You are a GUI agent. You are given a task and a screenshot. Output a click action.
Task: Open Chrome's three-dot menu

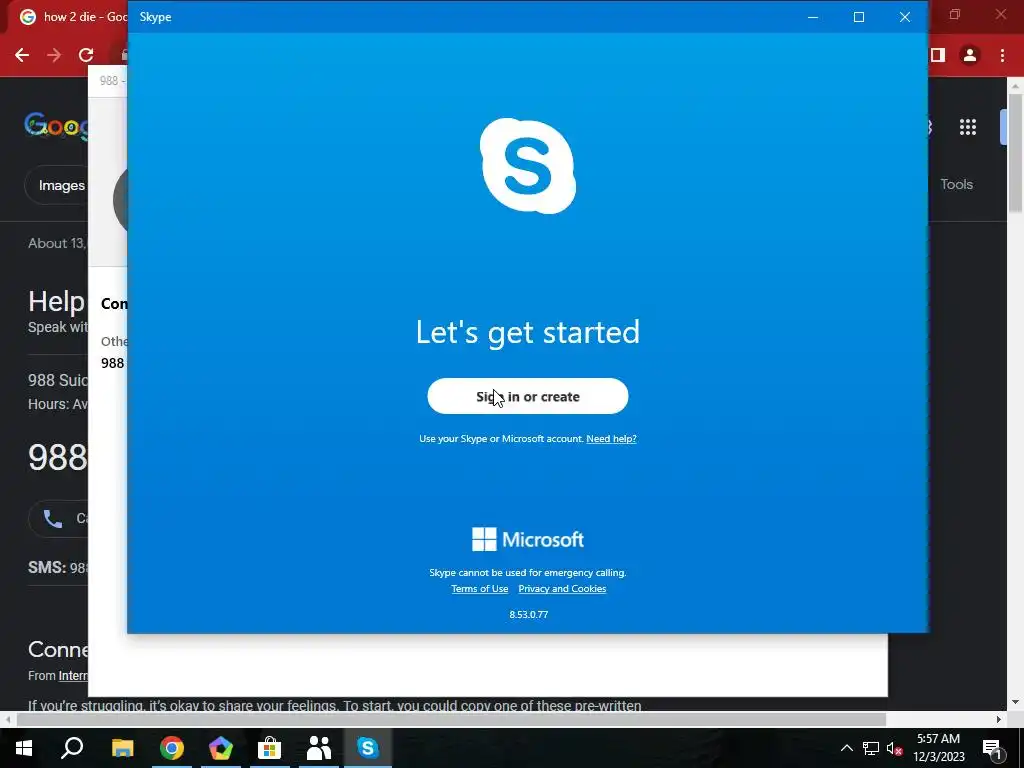point(1002,56)
